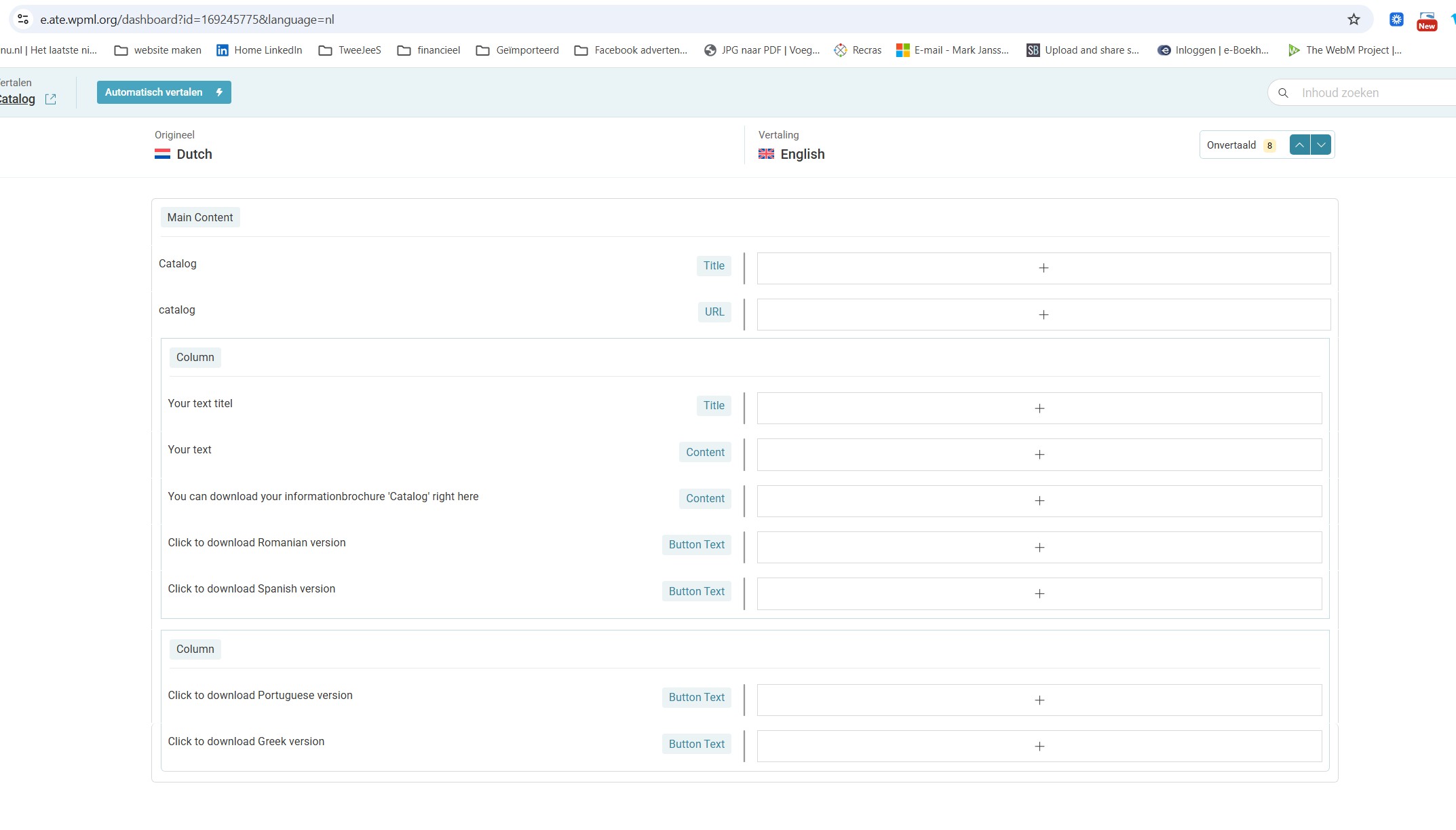Open the 'TweeJeeS' bookmark folder
This screenshot has height=830, width=1456.
tap(350, 50)
